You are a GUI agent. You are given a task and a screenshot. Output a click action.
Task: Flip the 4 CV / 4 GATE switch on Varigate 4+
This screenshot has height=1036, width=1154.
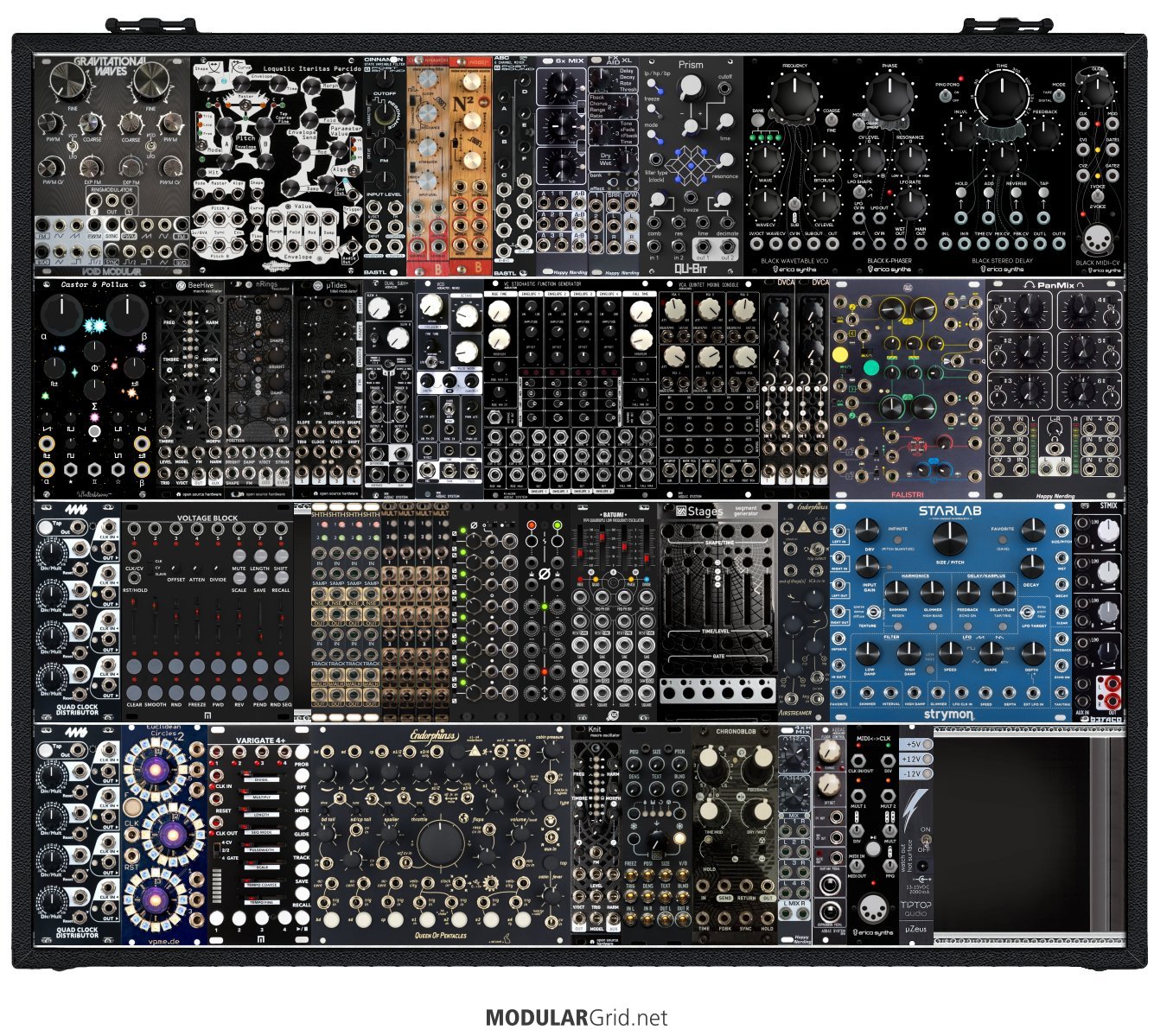tap(216, 850)
